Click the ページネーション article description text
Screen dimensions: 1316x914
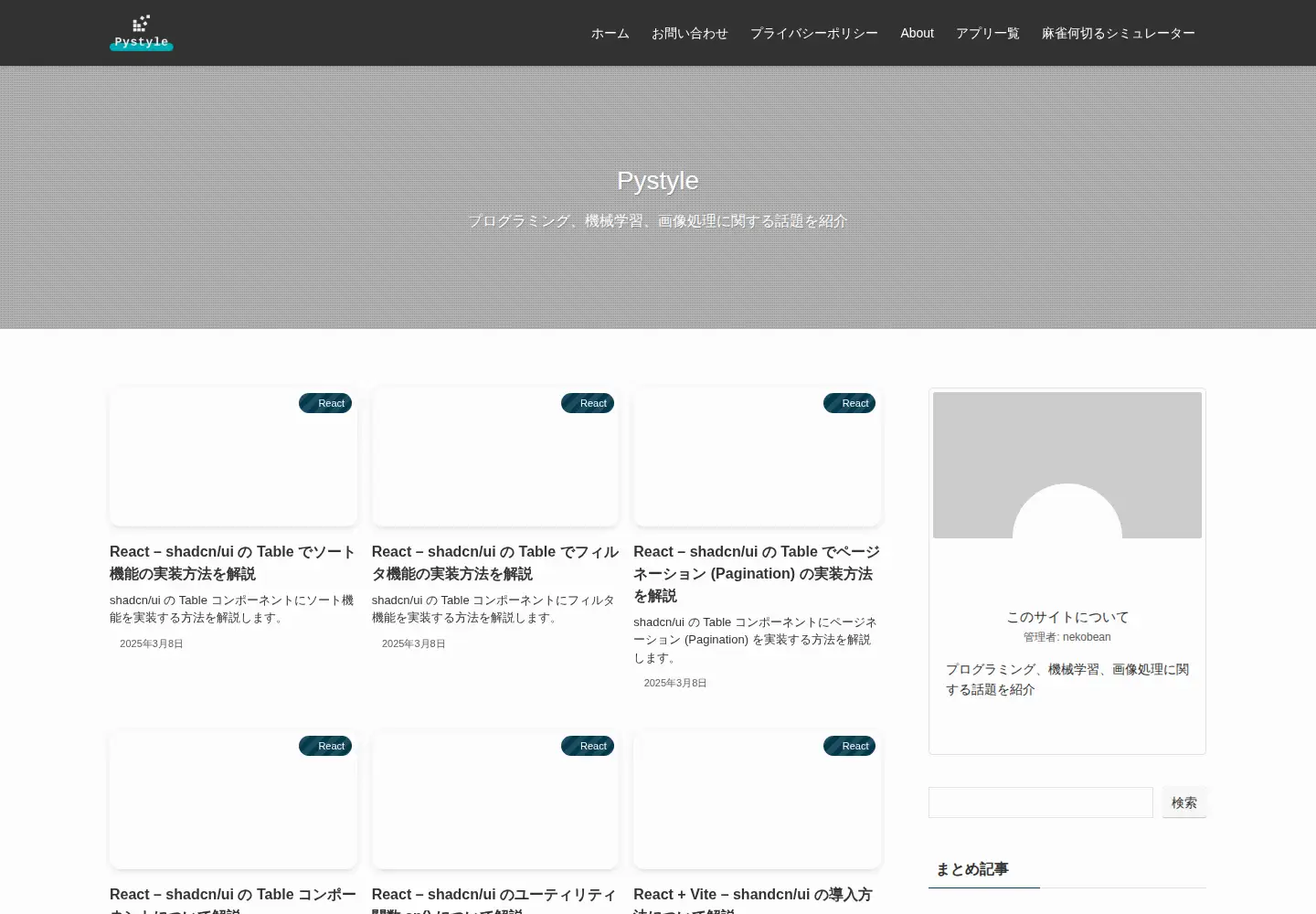[x=756, y=640]
